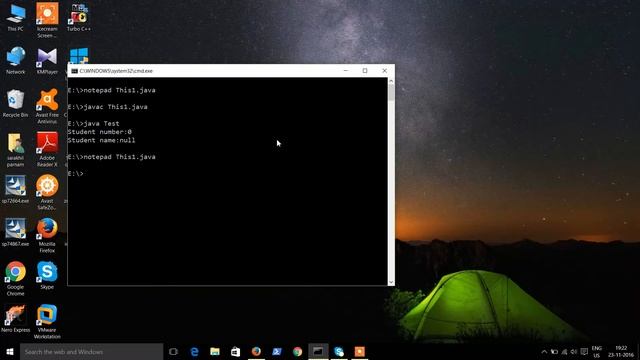Click cmd scrollbar up arrow

391,81
